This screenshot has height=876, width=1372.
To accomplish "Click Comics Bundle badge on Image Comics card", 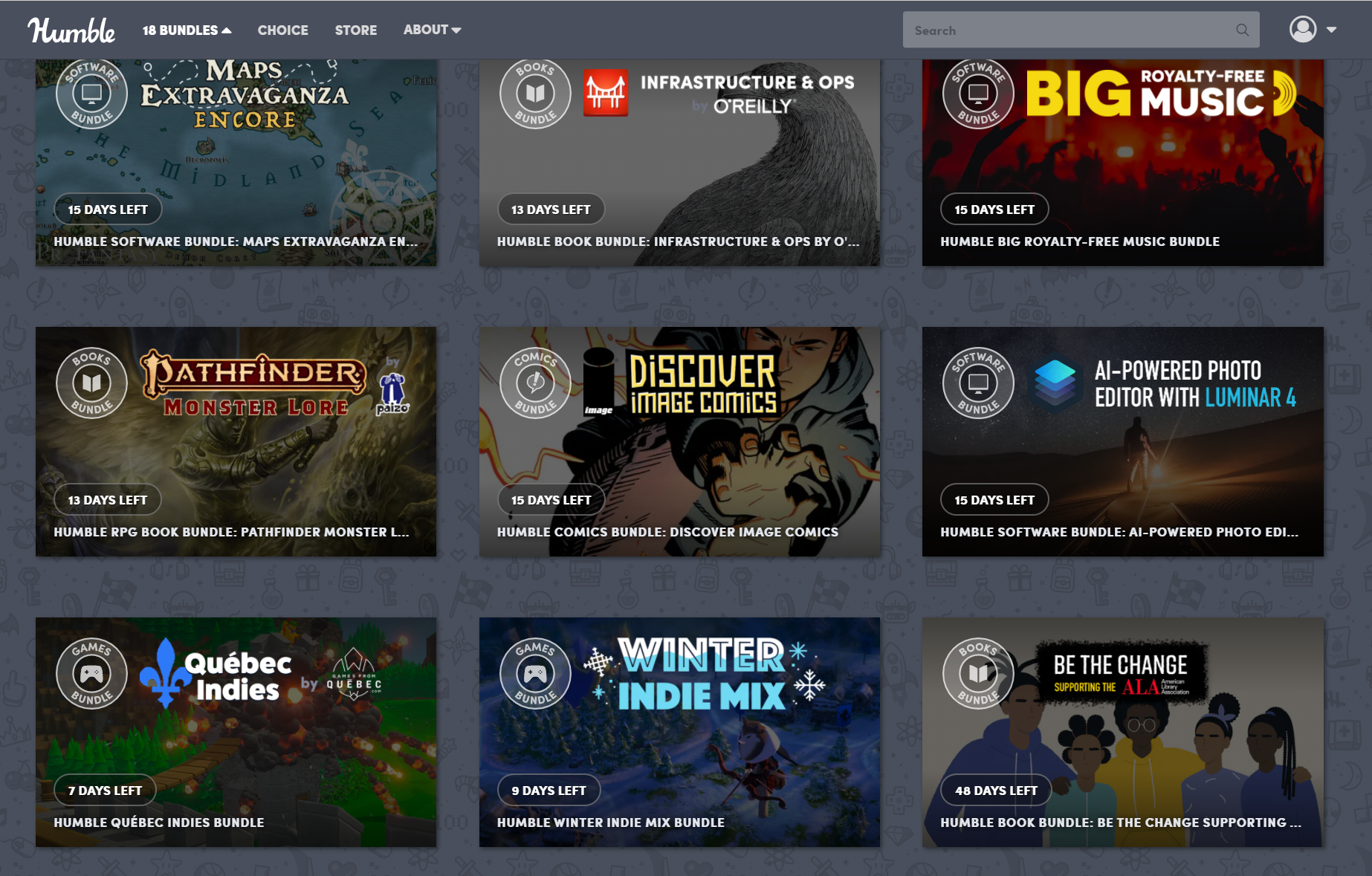I will pos(535,383).
